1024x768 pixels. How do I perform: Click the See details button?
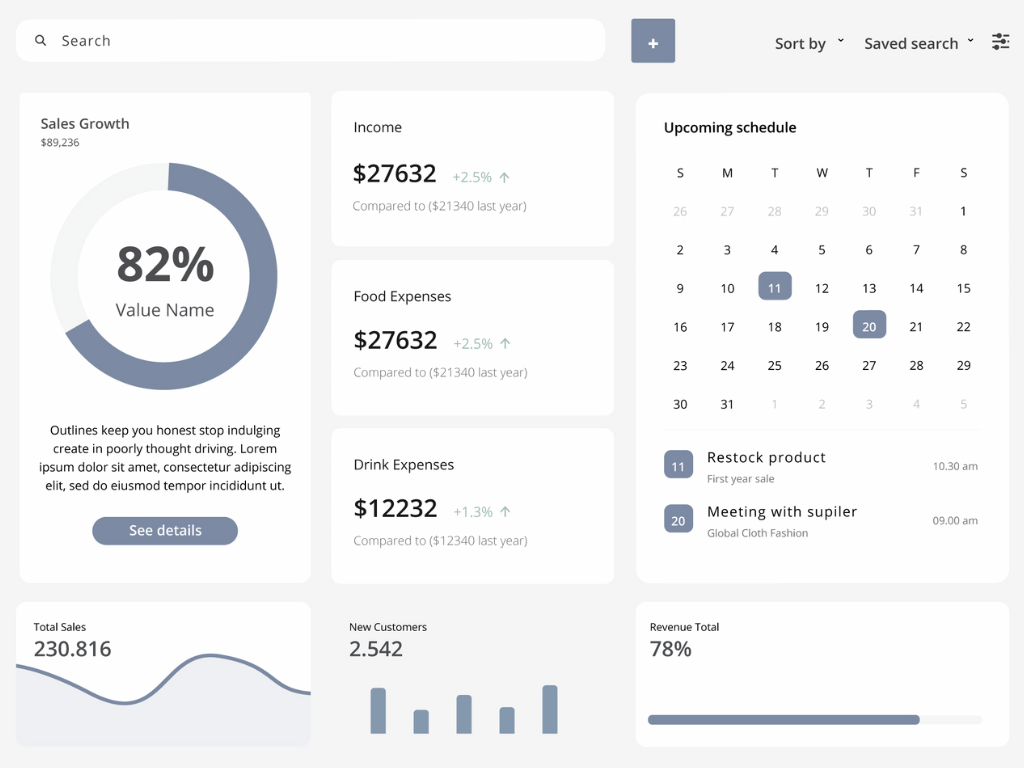165,531
